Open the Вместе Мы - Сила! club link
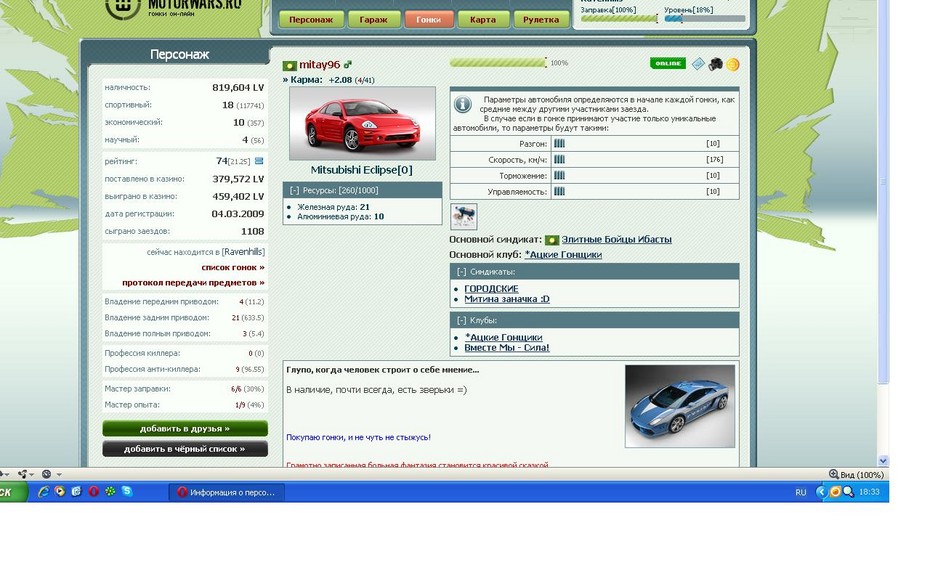Screen dimensions: 930x581 (507, 348)
